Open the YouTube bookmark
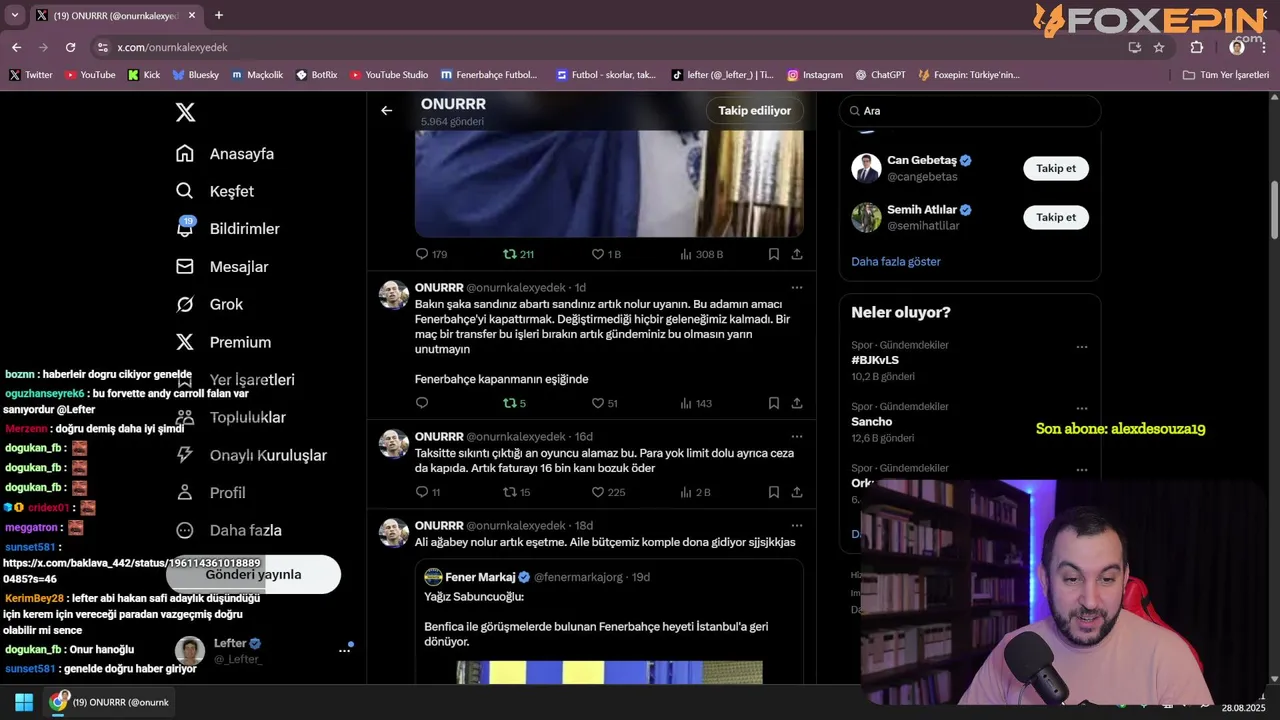This screenshot has width=1280, height=720. 89,75
